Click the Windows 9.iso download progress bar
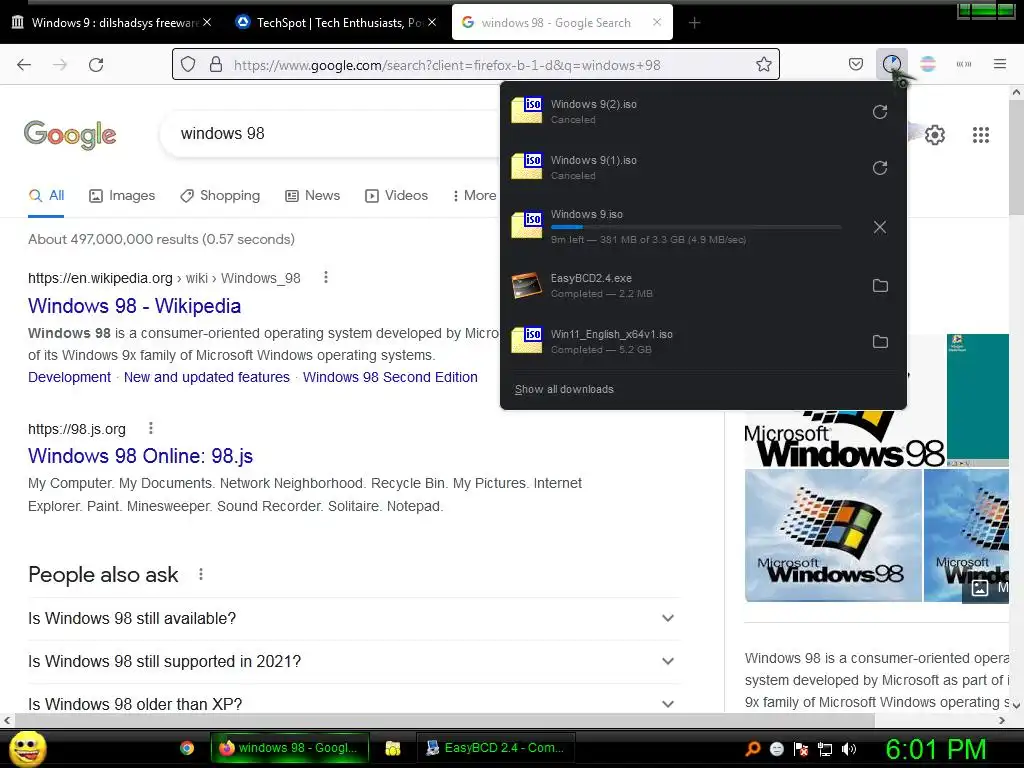 click(x=696, y=227)
